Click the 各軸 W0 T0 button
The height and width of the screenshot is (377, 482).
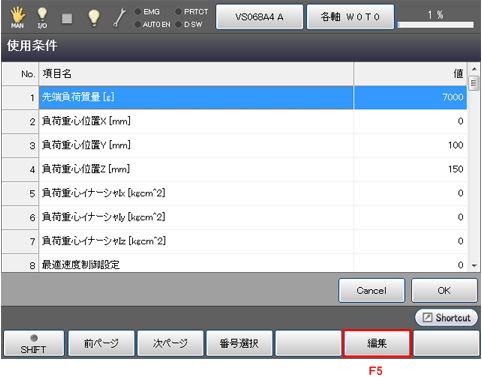[x=350, y=17]
